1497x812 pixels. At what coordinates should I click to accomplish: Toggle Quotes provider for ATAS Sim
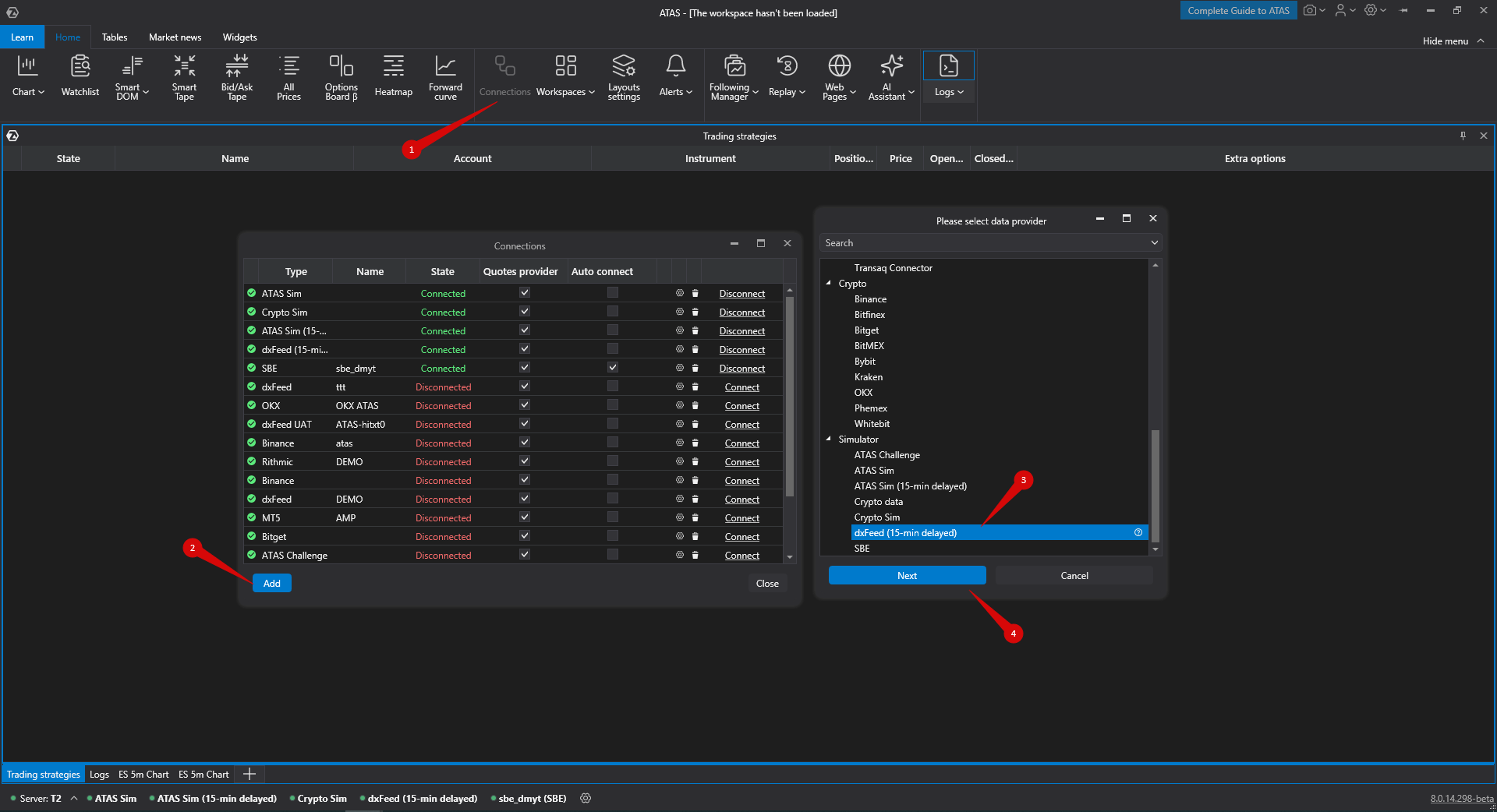[525, 292]
